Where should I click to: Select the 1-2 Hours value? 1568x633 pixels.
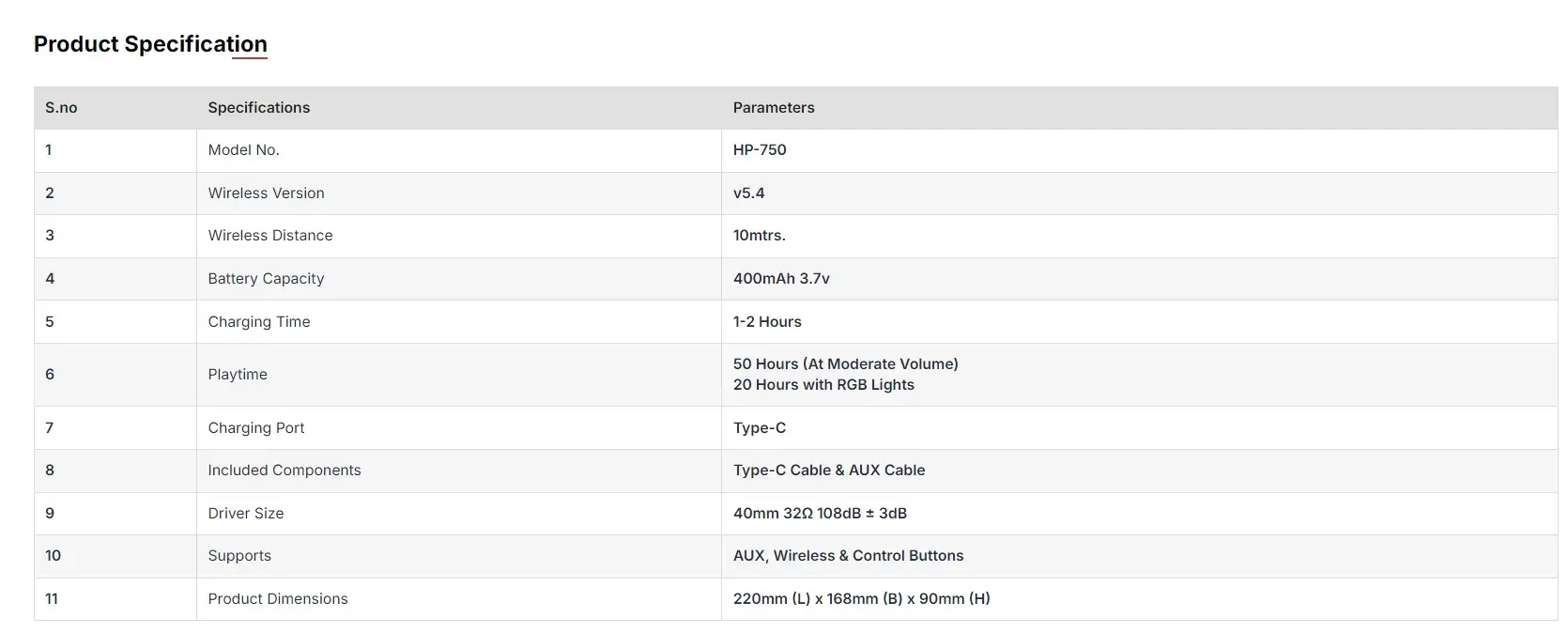point(767,322)
